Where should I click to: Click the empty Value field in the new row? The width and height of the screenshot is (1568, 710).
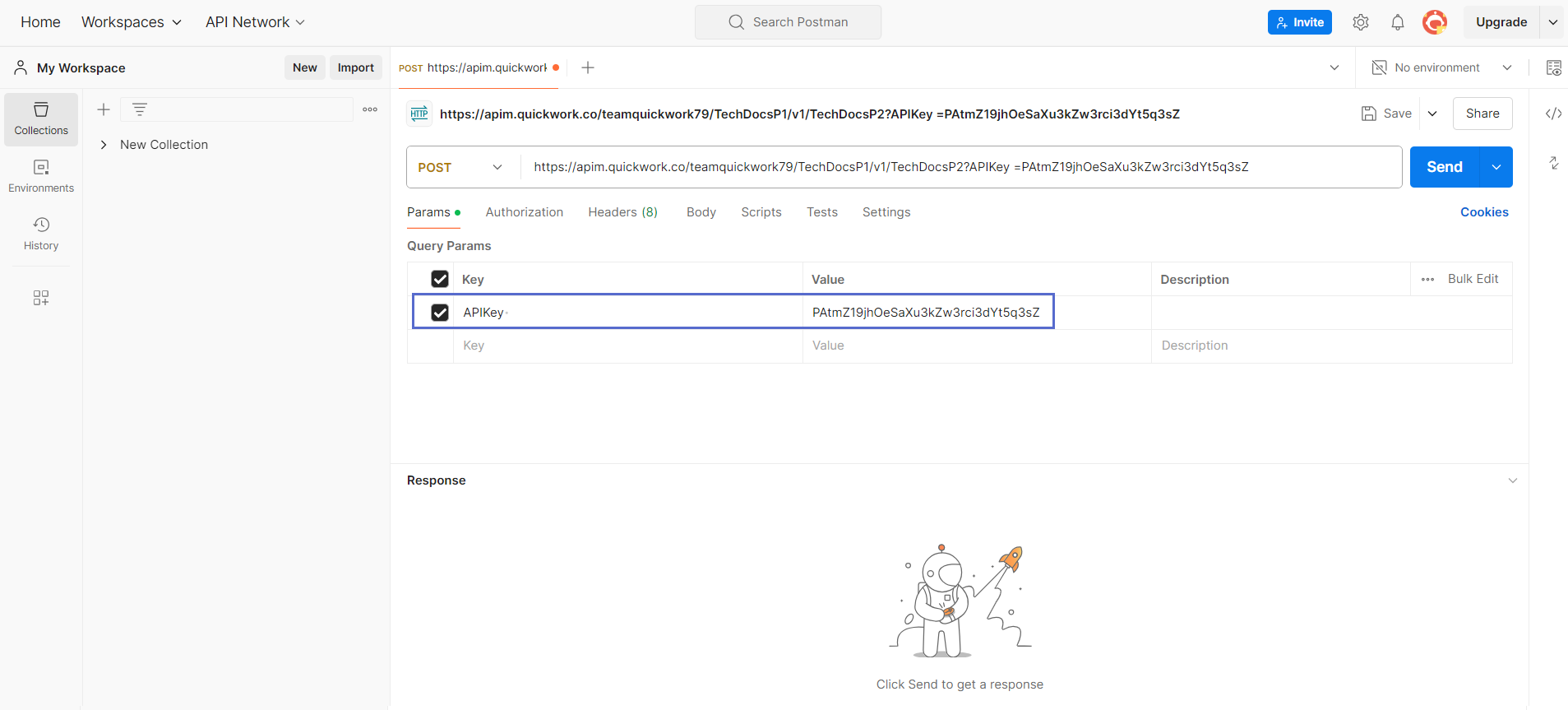[x=977, y=346]
